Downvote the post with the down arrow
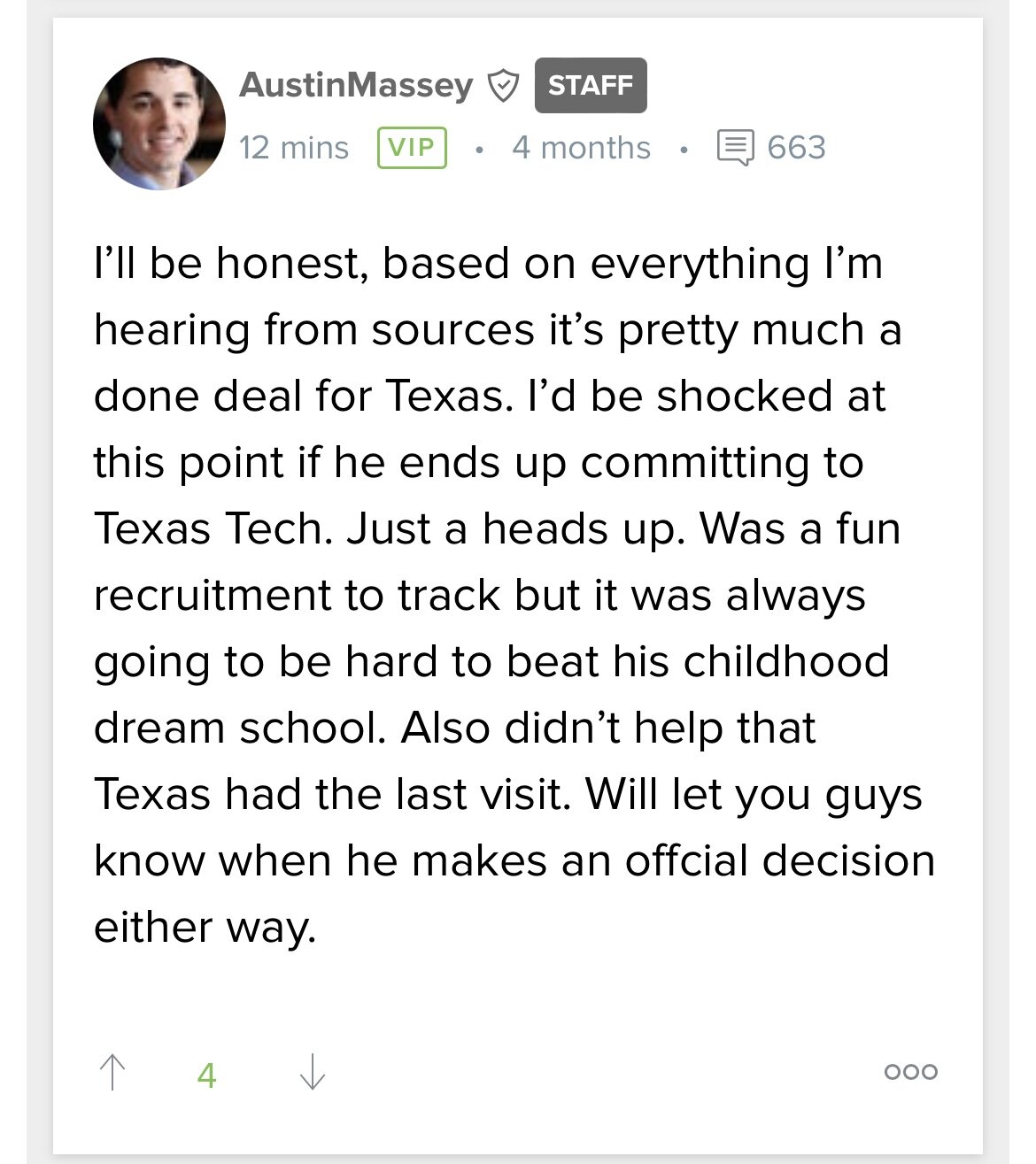The image size is (1036, 1164). (312, 1072)
